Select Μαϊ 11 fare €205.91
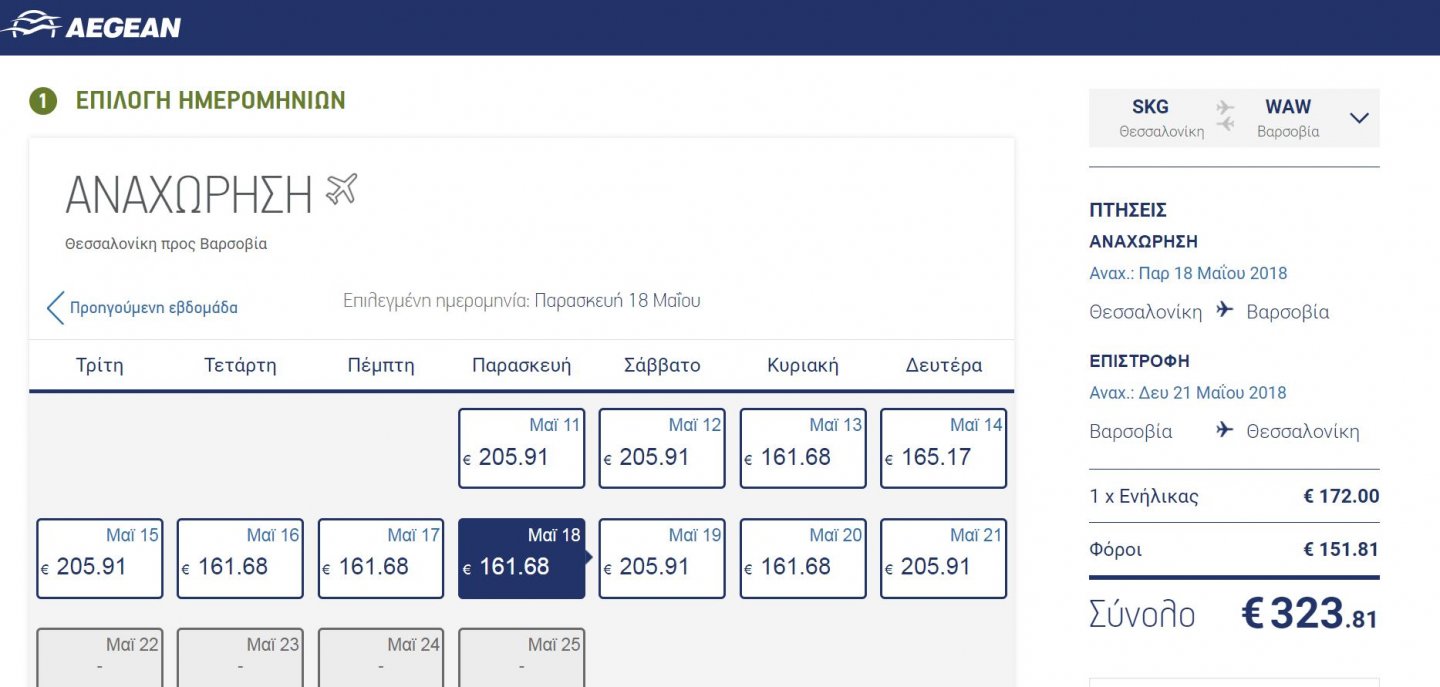The width and height of the screenshot is (1440, 687). (521, 448)
